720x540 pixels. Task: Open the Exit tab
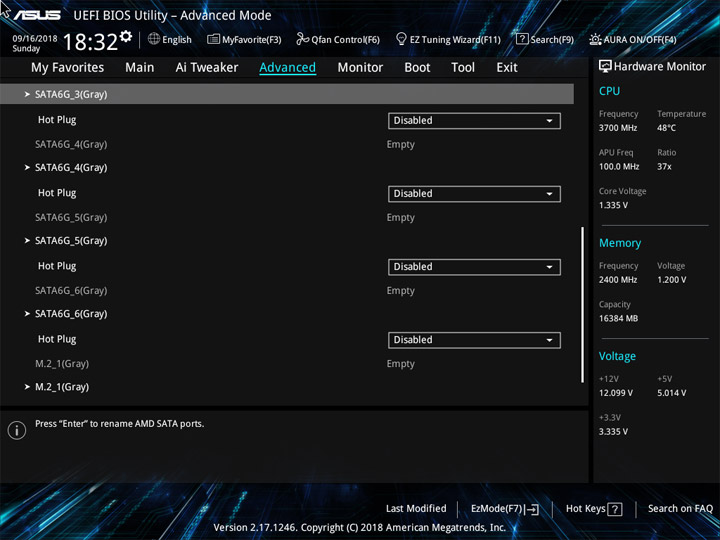(506, 68)
